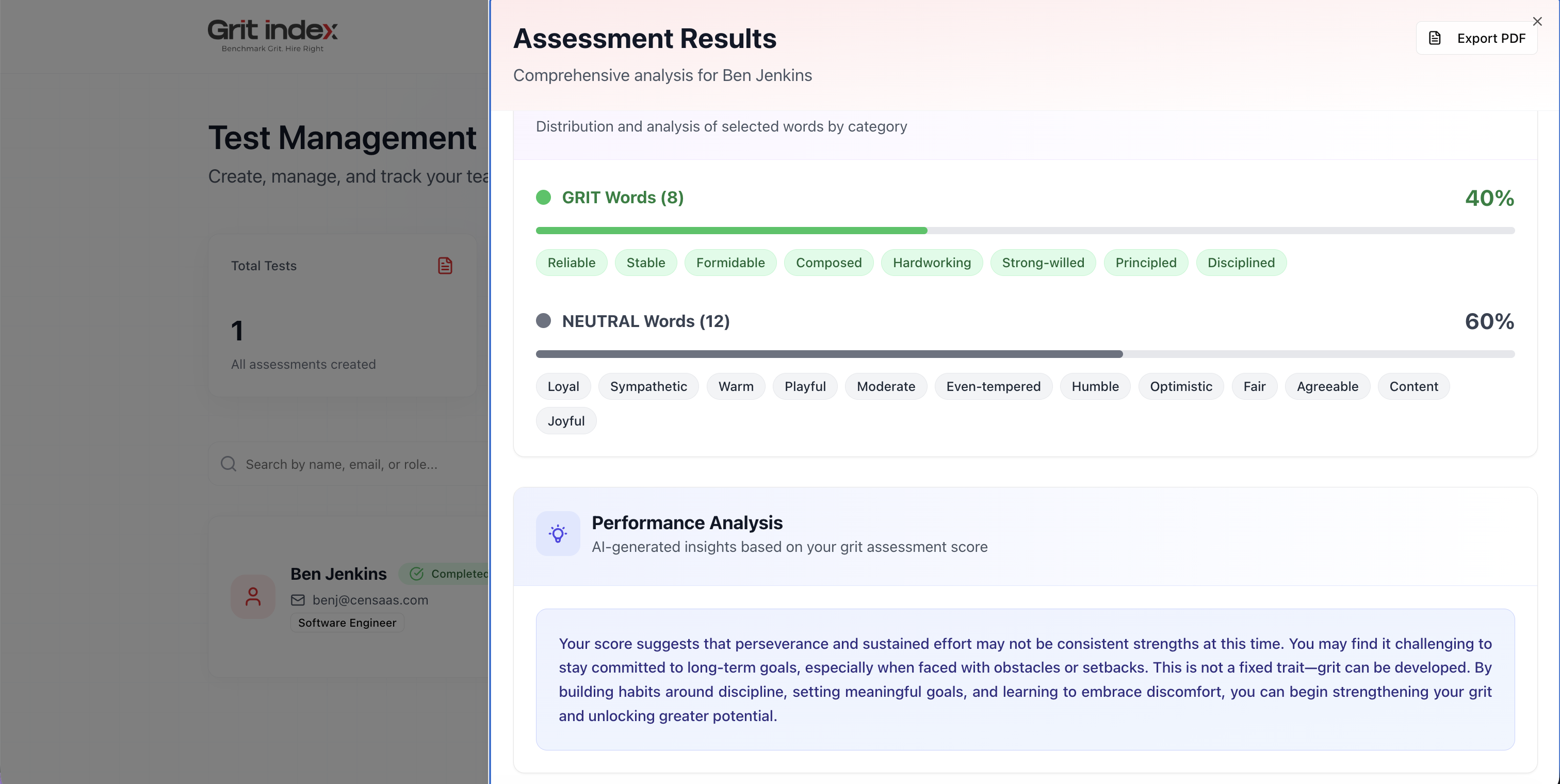Viewport: 1560px width, 784px height.
Task: Click the gray NEUTRAL Words dot
Action: click(x=543, y=321)
